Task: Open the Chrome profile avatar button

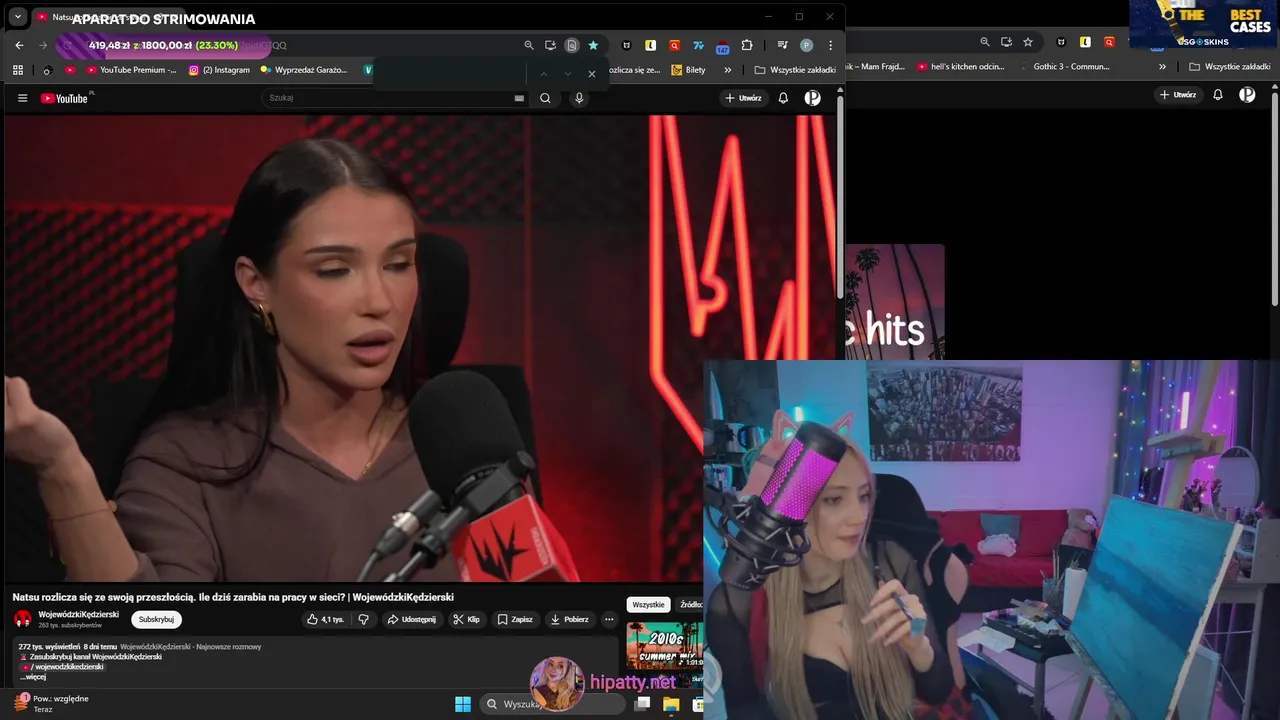Action: 807,45
